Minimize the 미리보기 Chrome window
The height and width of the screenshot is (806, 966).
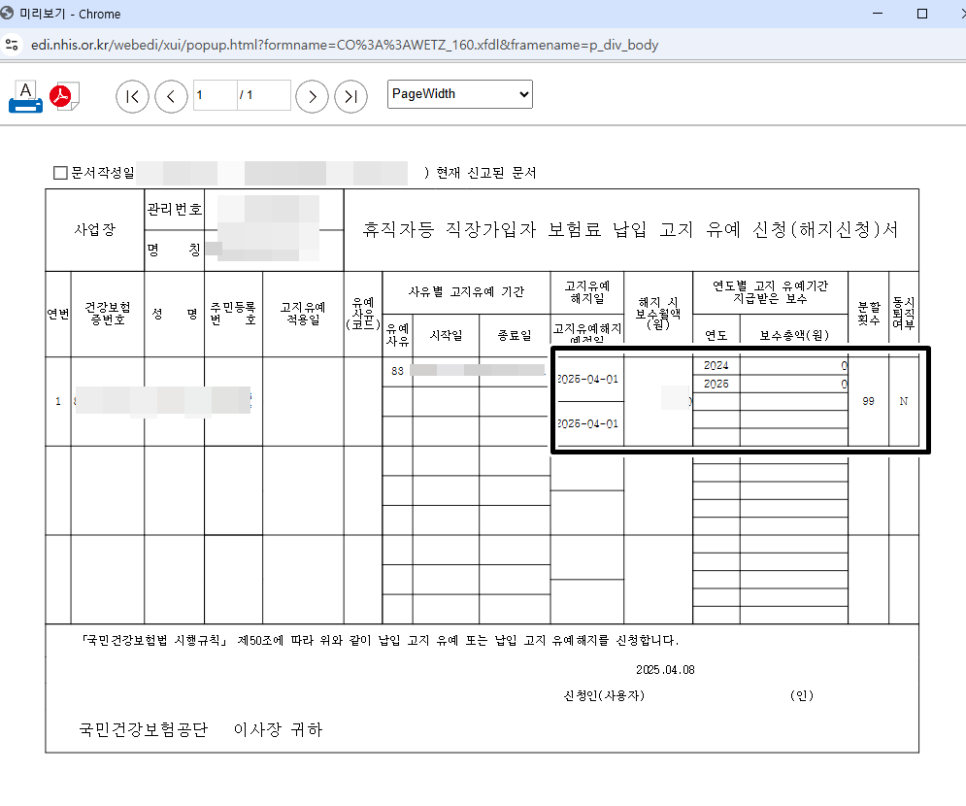[878, 14]
